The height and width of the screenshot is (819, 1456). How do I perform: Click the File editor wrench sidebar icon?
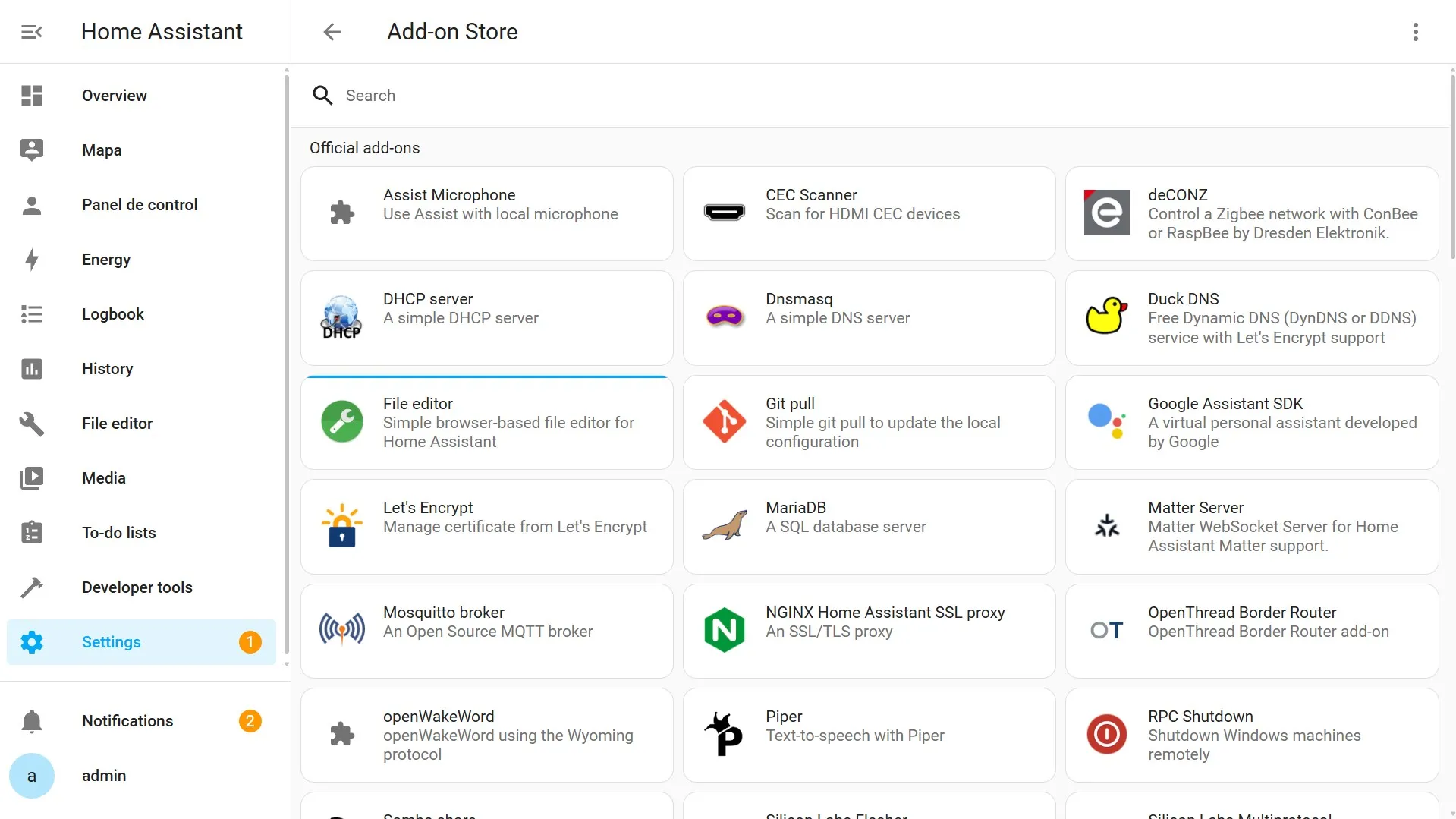(32, 424)
